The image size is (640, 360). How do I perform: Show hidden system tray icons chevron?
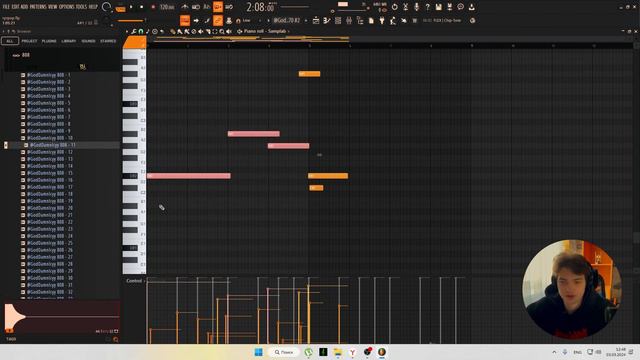[554, 352]
